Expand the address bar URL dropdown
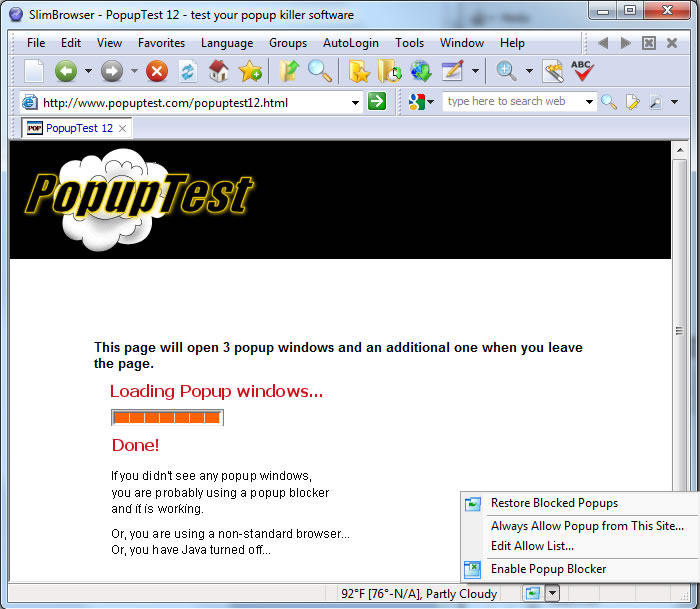 click(x=355, y=103)
